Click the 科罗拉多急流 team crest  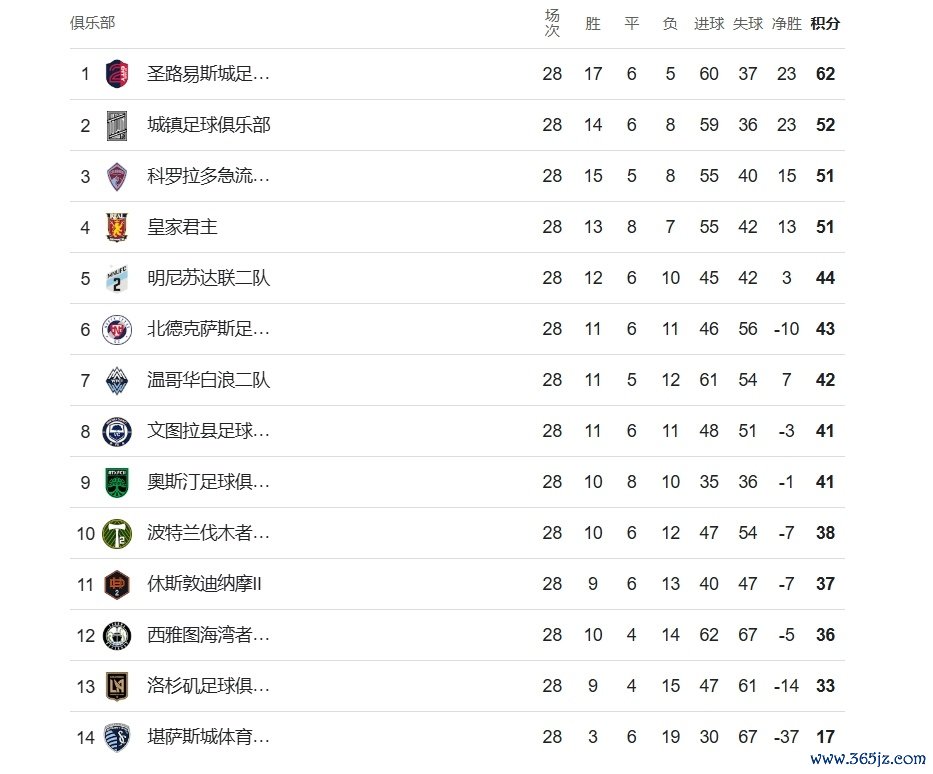pyautogui.click(x=117, y=176)
